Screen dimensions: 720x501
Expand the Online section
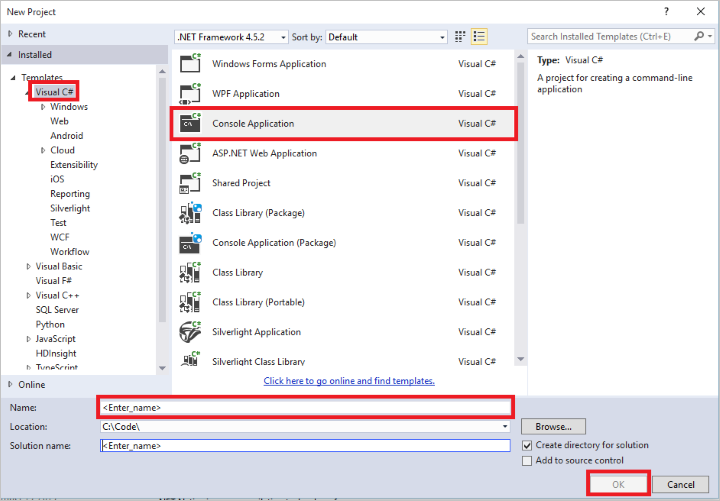[10, 384]
